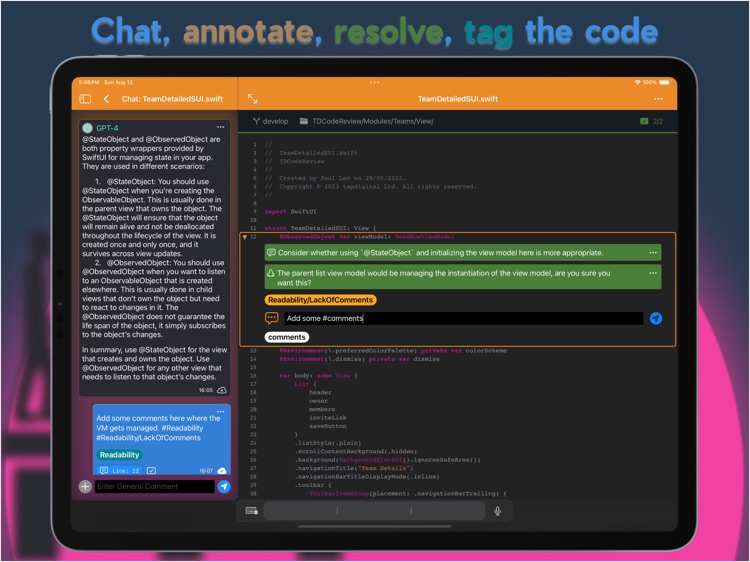Click the orange speech bubble comment icon
Image resolution: width=750 pixels, height=562 pixels.
coord(272,318)
